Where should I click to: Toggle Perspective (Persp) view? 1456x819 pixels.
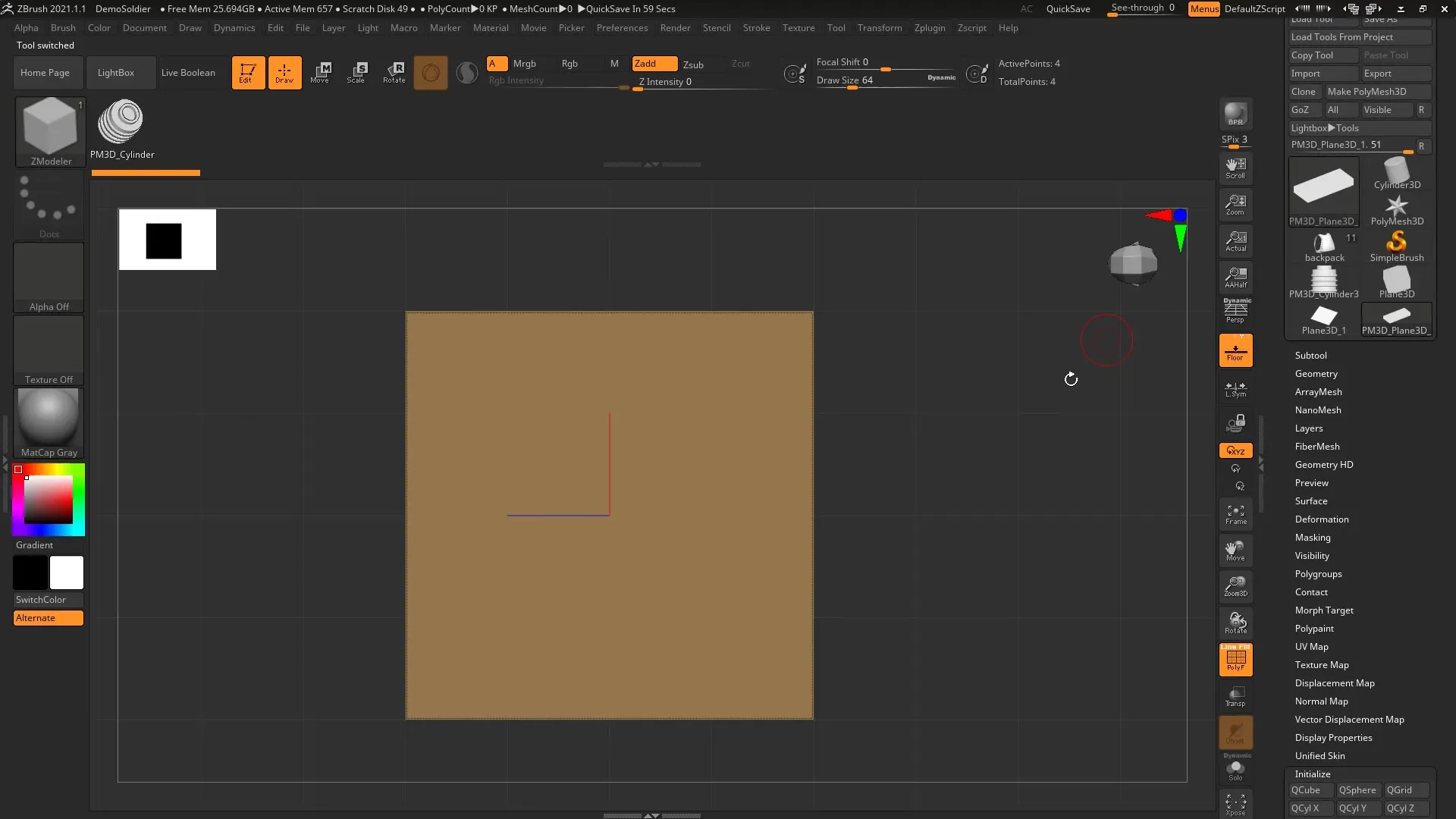click(1235, 312)
